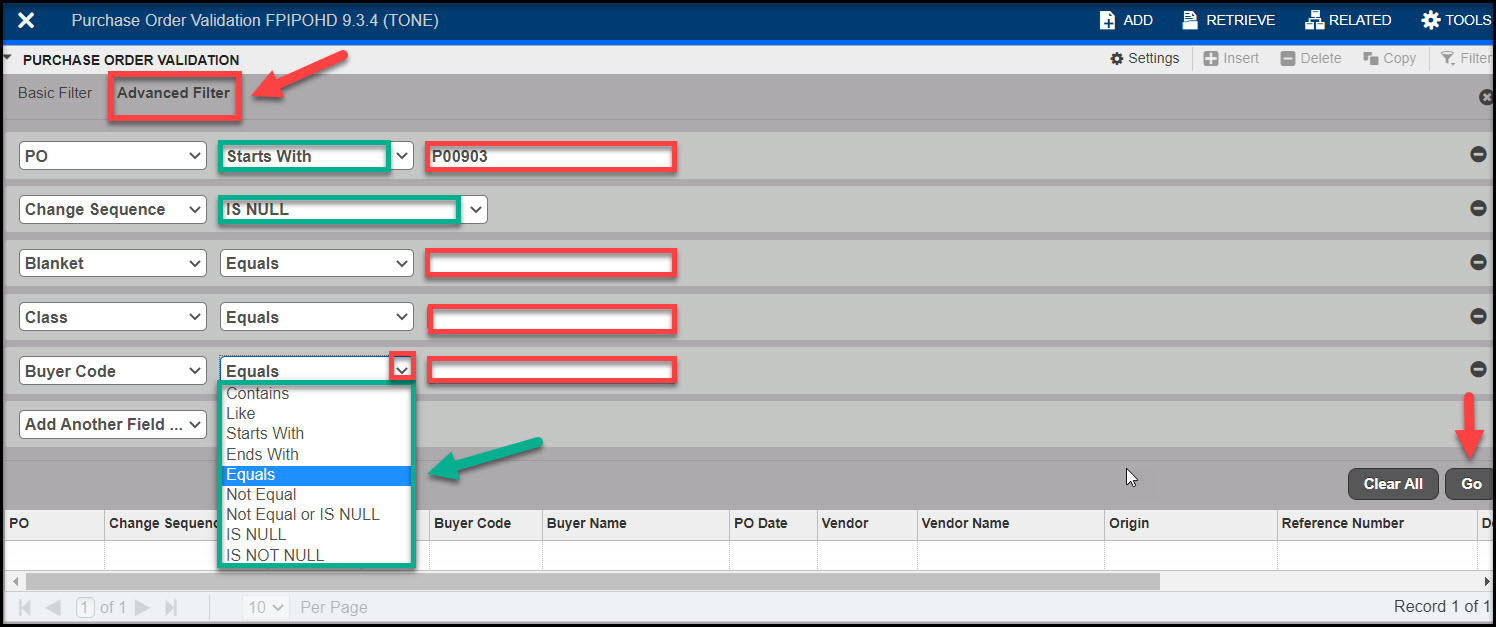Click the Buyer Name column header
The width and height of the screenshot is (1496, 627).
(x=636, y=524)
